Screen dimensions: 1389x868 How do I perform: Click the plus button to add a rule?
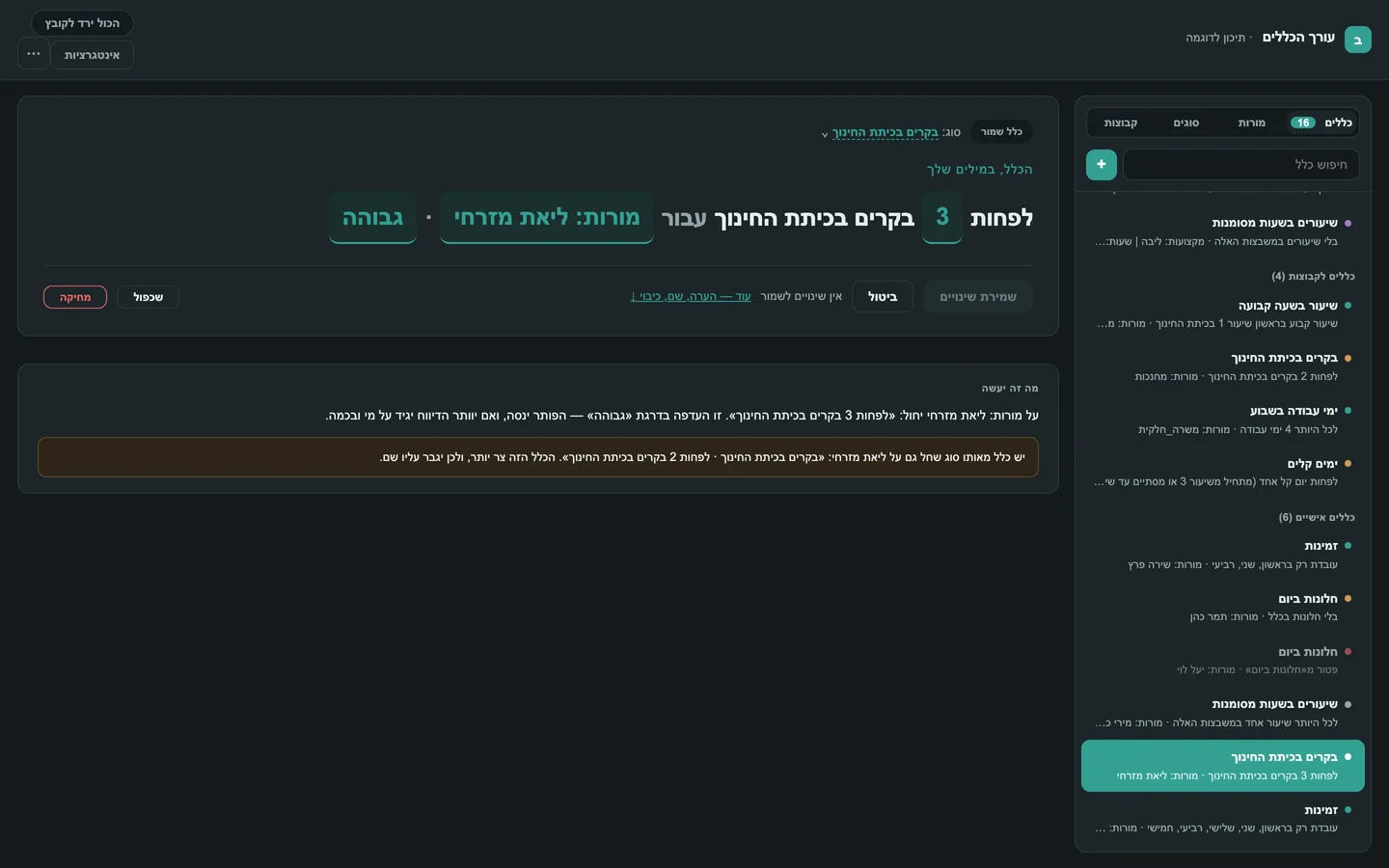click(x=1102, y=165)
